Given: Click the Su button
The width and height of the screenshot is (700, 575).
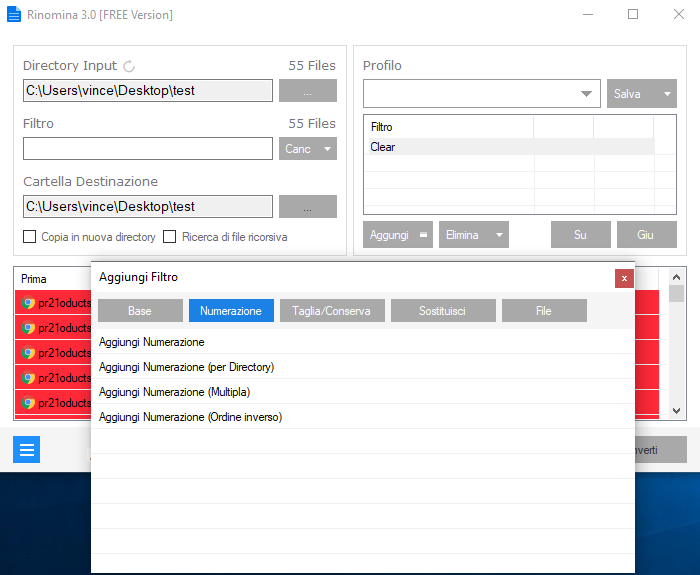Looking at the screenshot, I should tap(580, 235).
